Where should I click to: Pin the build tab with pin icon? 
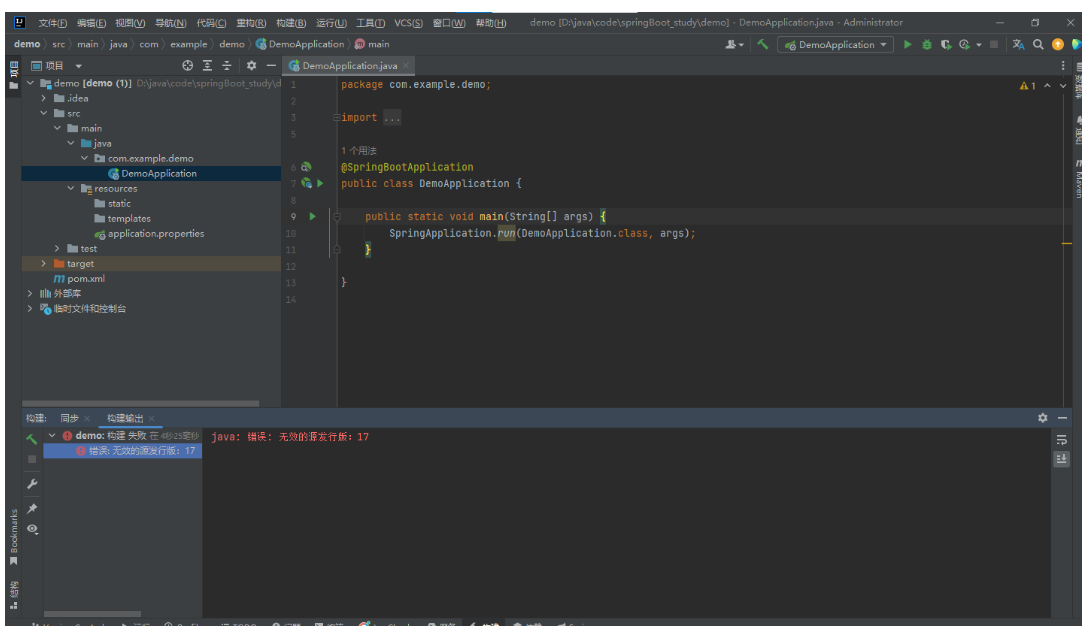point(32,509)
